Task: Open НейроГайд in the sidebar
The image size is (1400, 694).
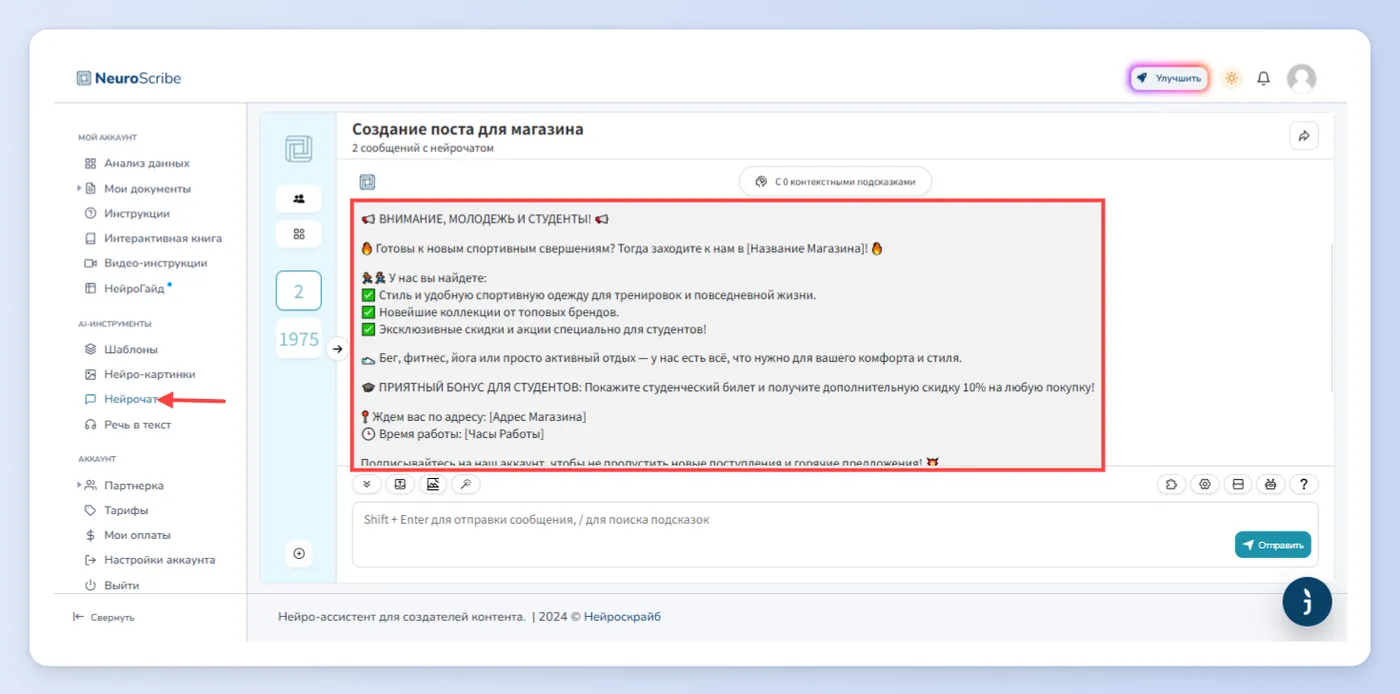Action: (127, 289)
